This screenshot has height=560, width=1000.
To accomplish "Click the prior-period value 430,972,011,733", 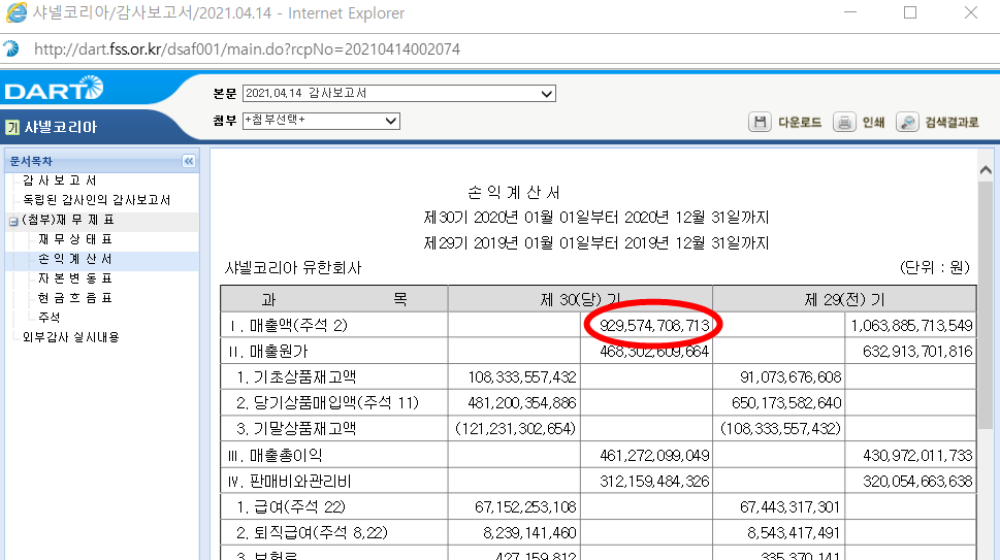I will (x=917, y=455).
